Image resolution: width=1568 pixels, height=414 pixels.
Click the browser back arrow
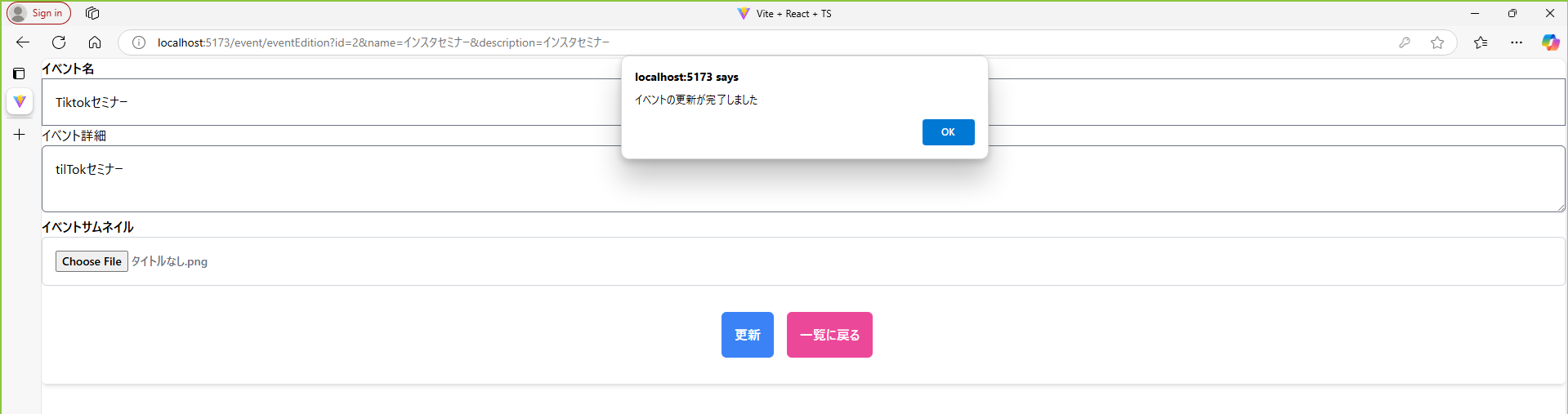(x=23, y=42)
